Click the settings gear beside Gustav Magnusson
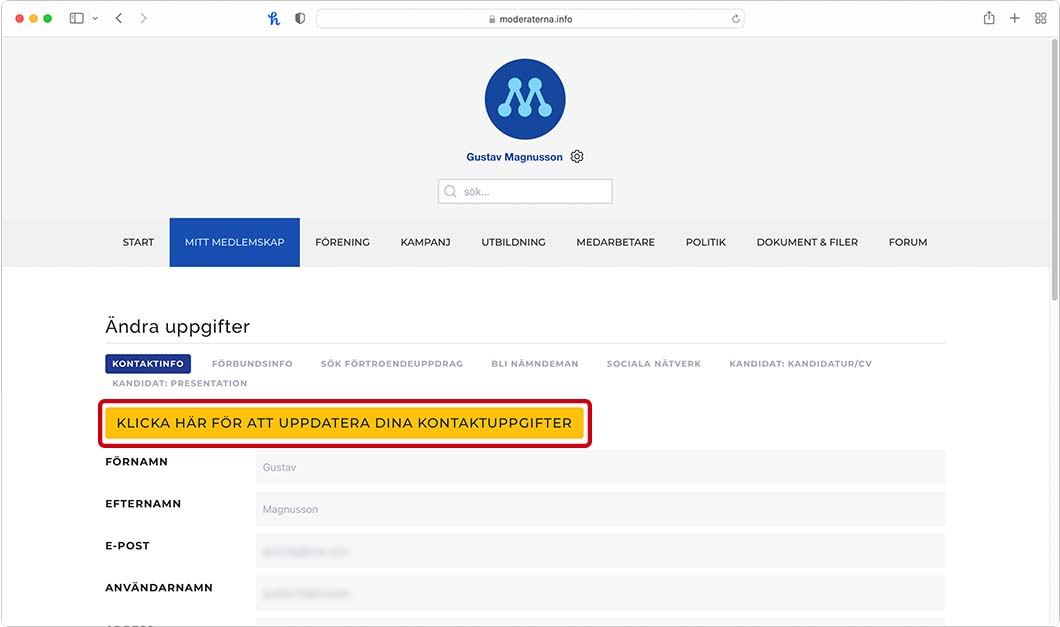 pyautogui.click(x=577, y=157)
